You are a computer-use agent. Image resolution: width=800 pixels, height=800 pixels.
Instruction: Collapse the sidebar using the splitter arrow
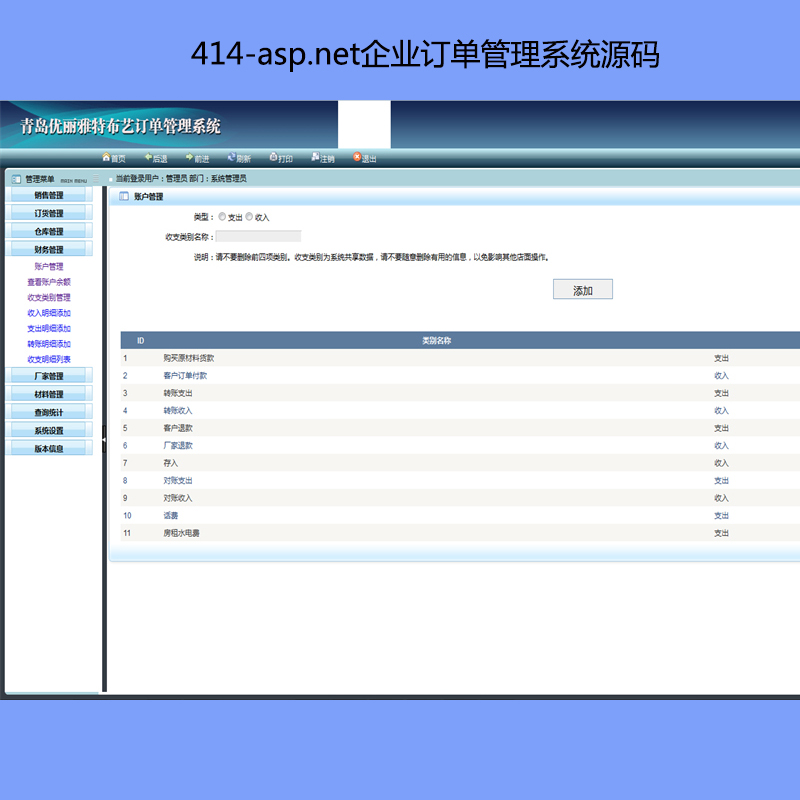point(104,438)
